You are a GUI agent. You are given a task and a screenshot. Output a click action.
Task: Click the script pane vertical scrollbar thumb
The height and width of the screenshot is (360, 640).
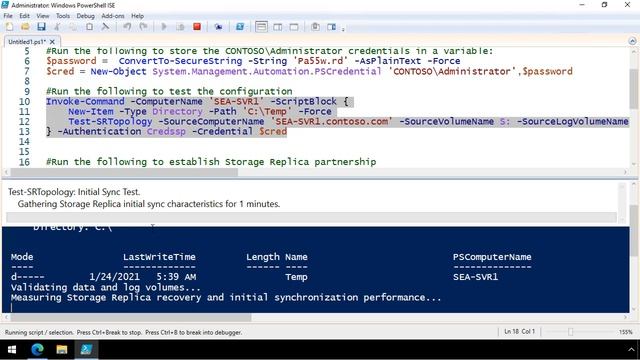pos(633,89)
